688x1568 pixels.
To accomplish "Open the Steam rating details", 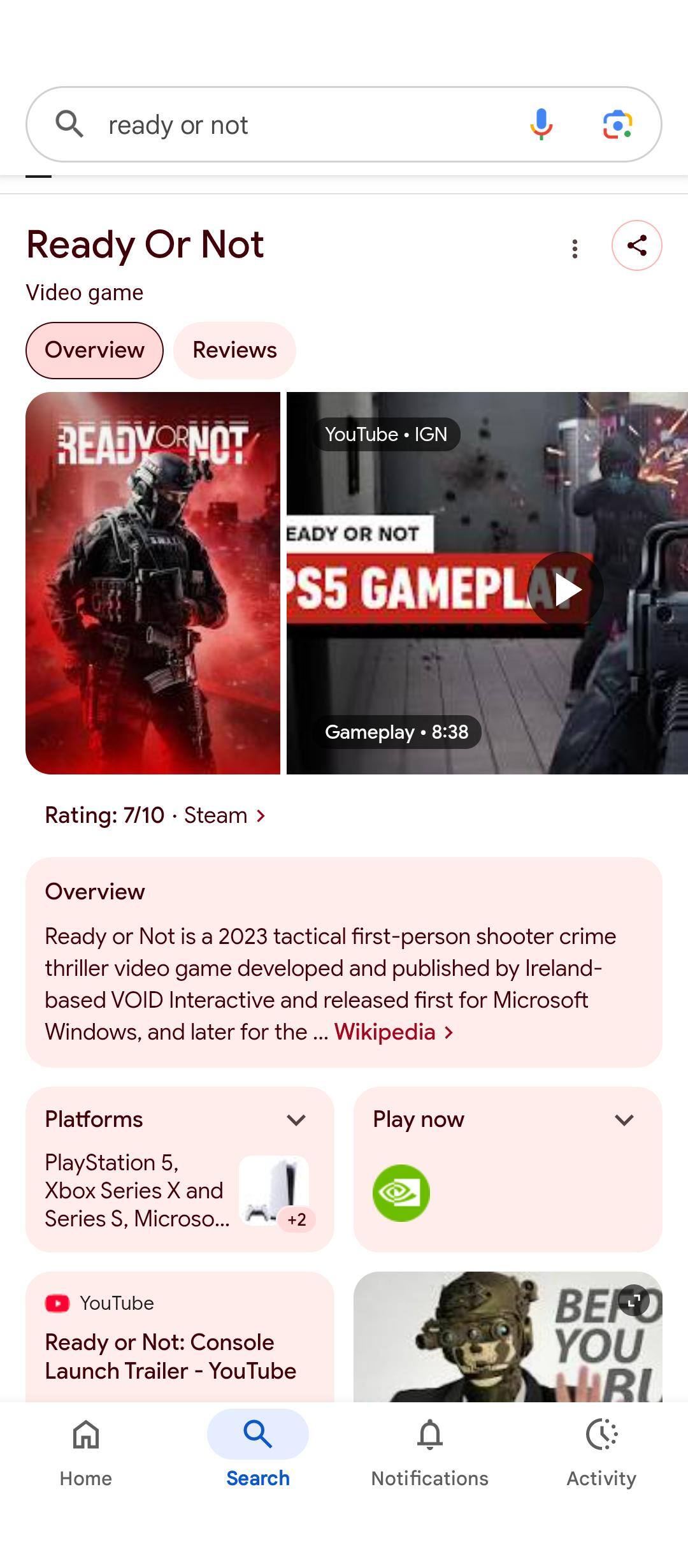I will pos(155,815).
